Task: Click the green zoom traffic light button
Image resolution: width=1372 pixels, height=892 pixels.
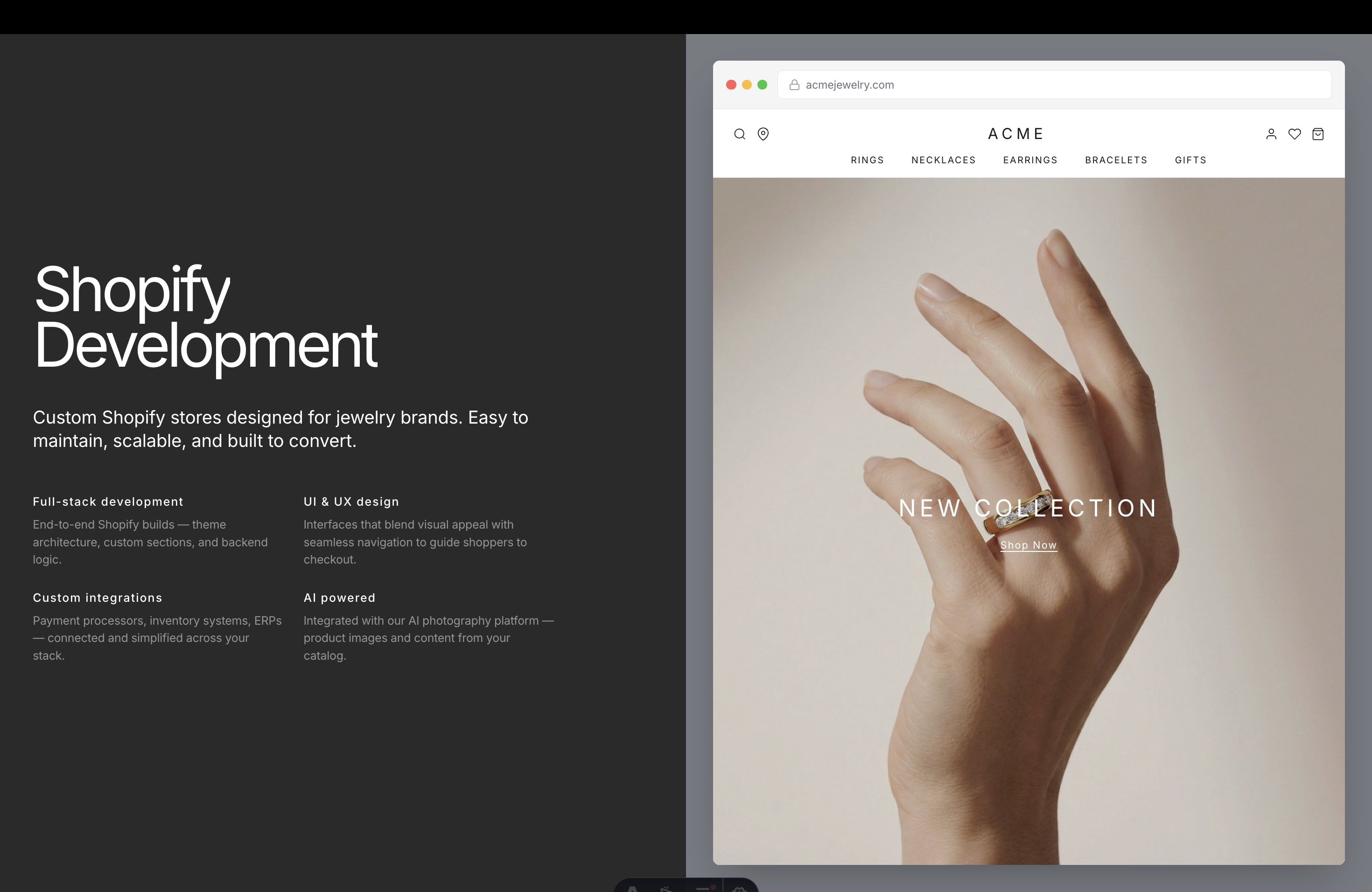Action: (x=762, y=85)
